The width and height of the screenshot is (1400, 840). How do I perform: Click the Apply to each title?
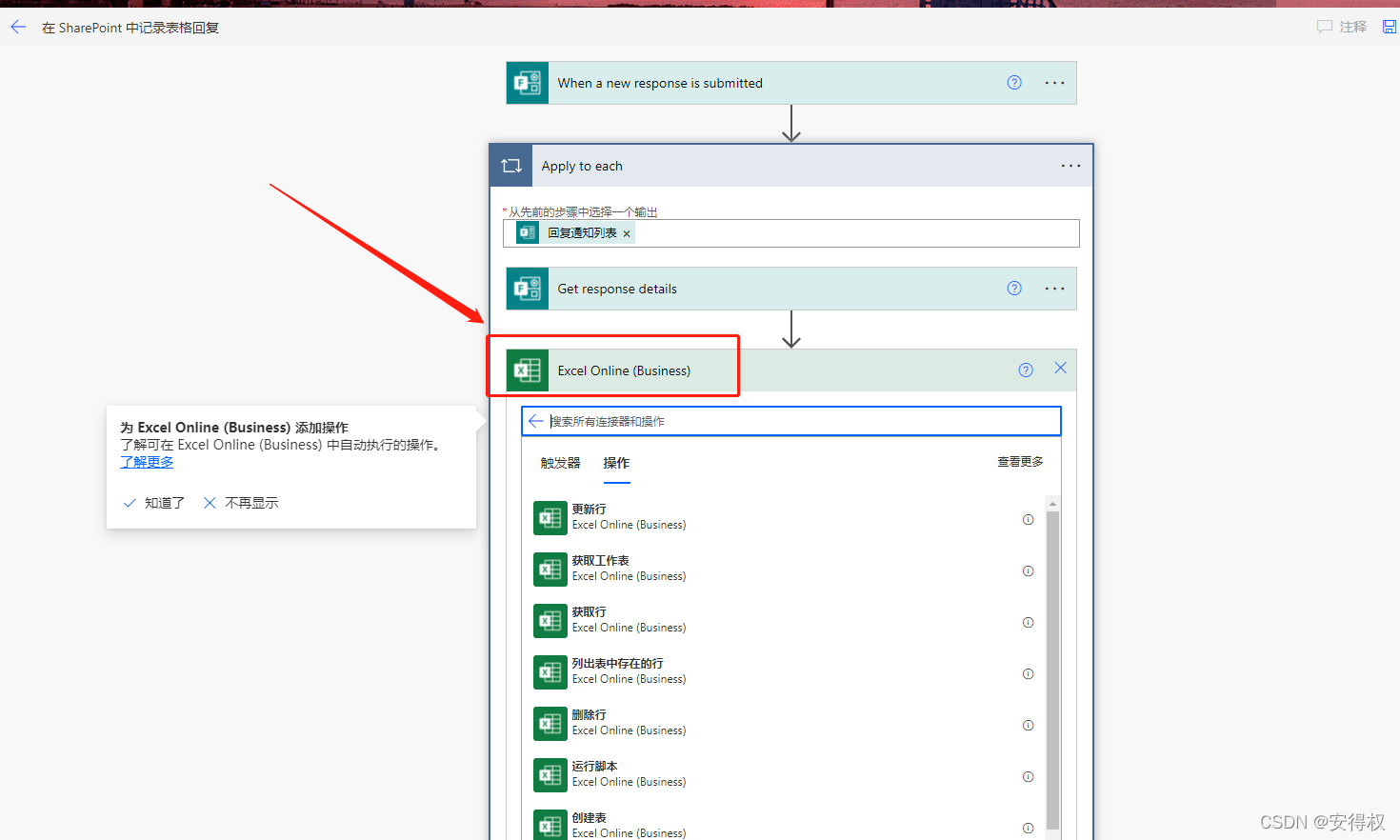point(582,166)
